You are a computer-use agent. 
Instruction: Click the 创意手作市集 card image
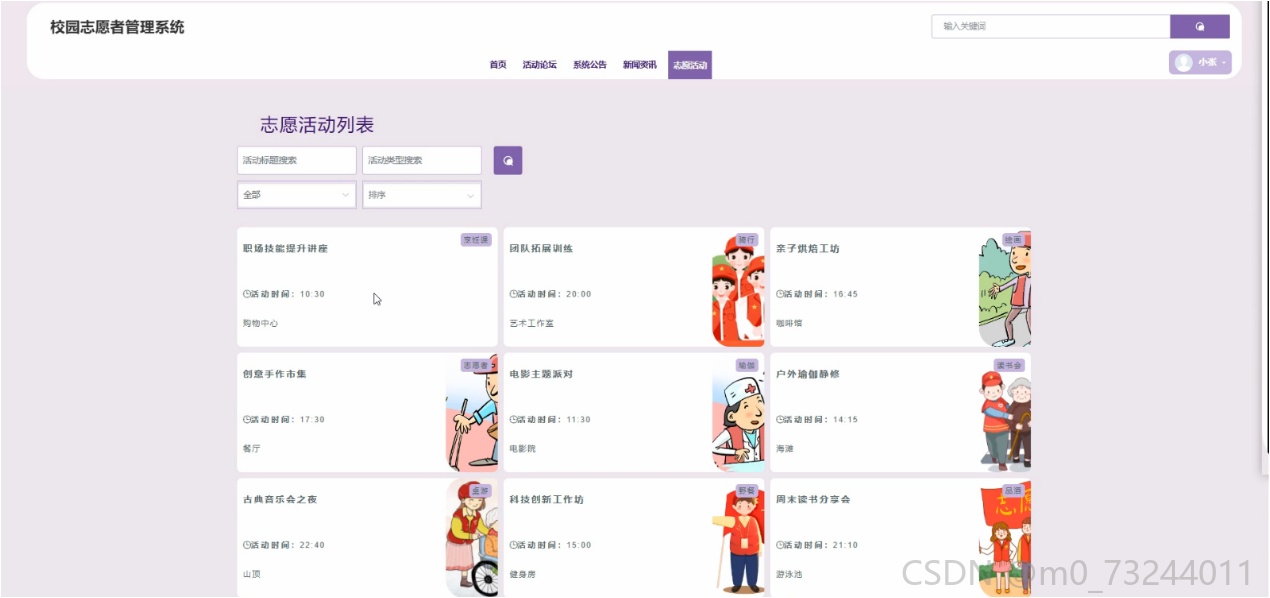coord(472,414)
